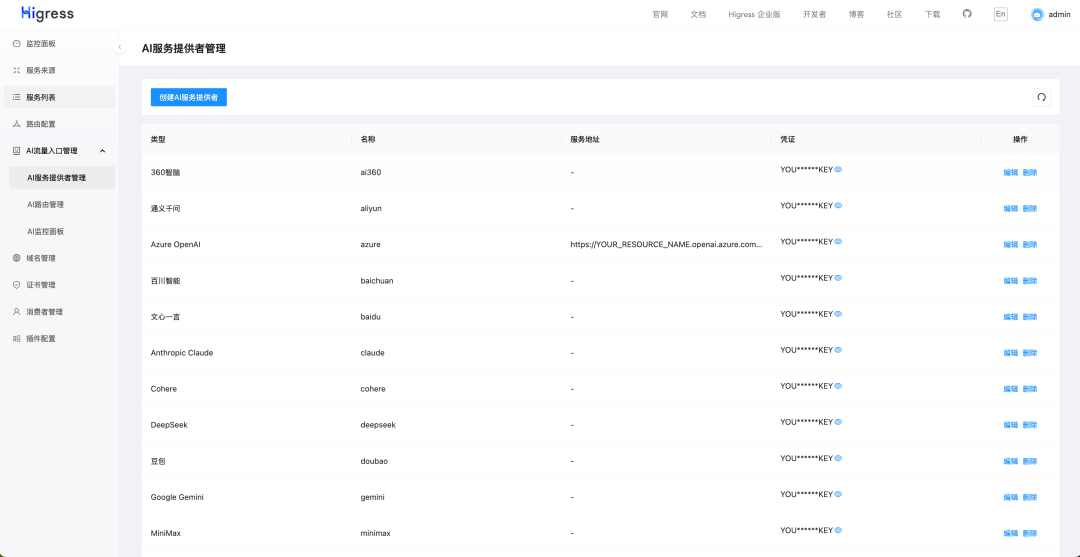The image size is (1080, 557).
Task: Delete the baidu provider
Action: tap(1030, 317)
